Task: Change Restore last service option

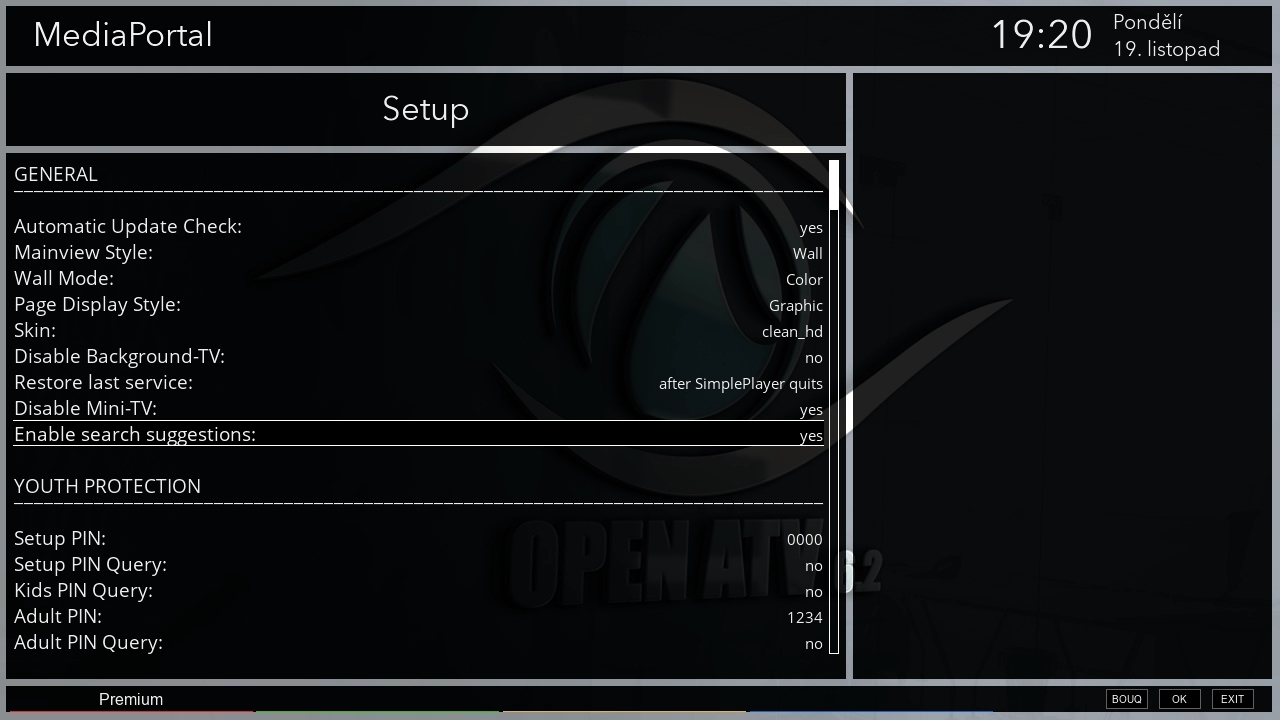Action: pyautogui.click(x=740, y=383)
